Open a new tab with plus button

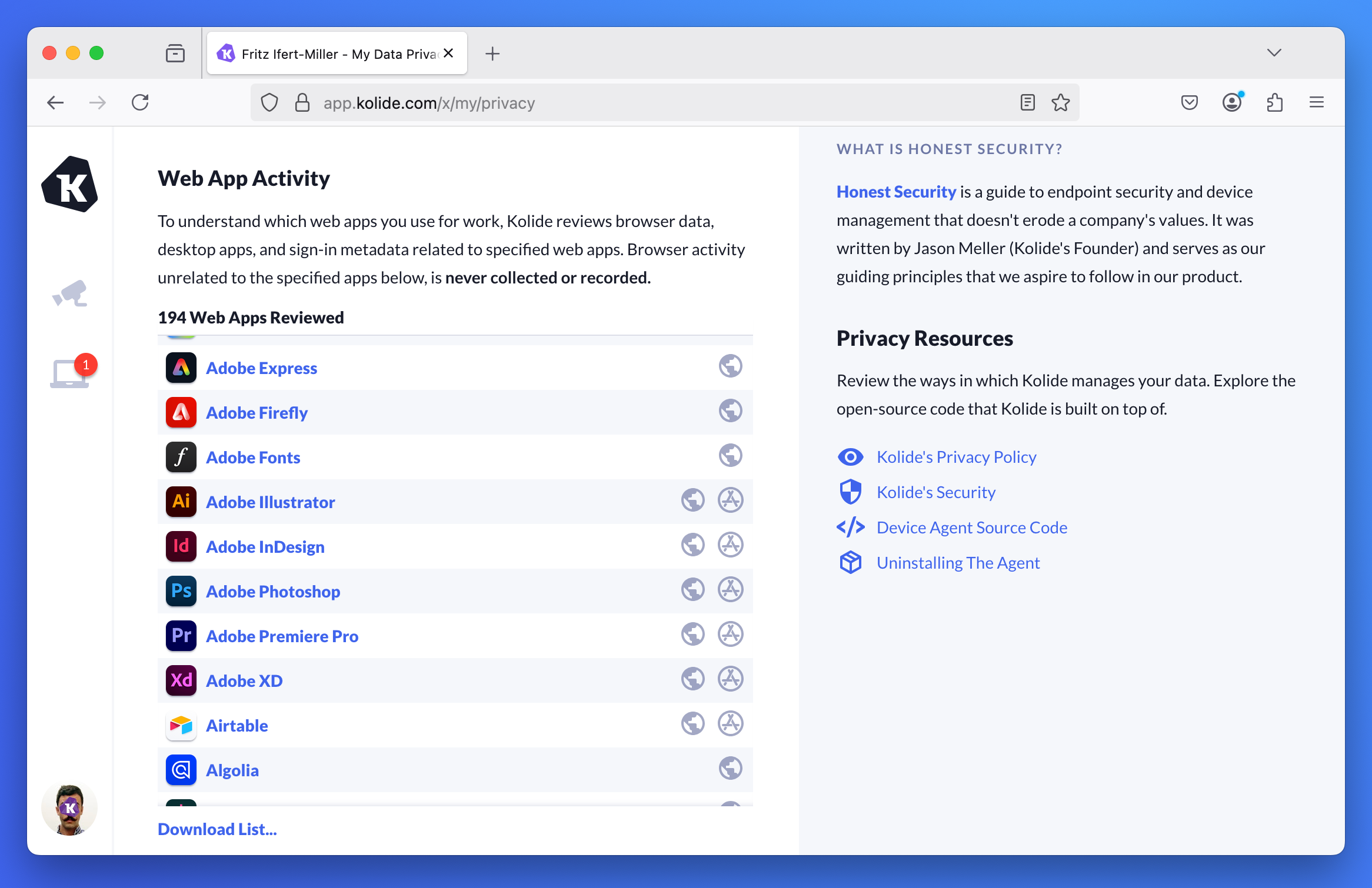pos(492,54)
